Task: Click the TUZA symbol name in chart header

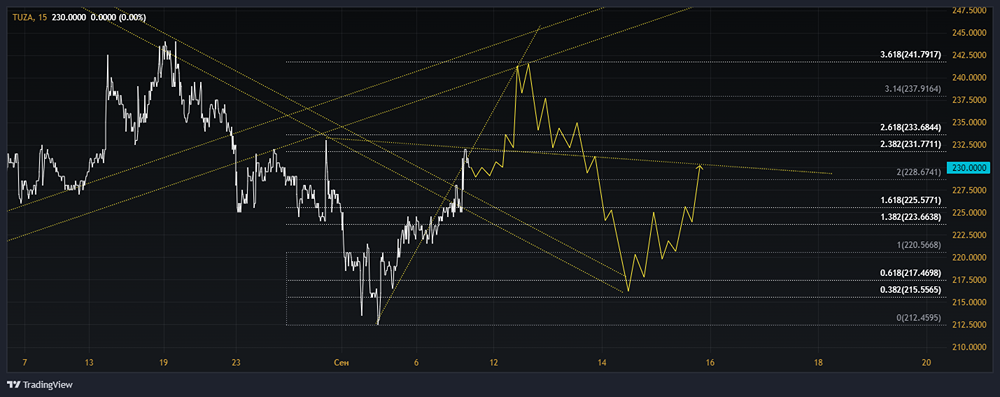Action: point(23,17)
